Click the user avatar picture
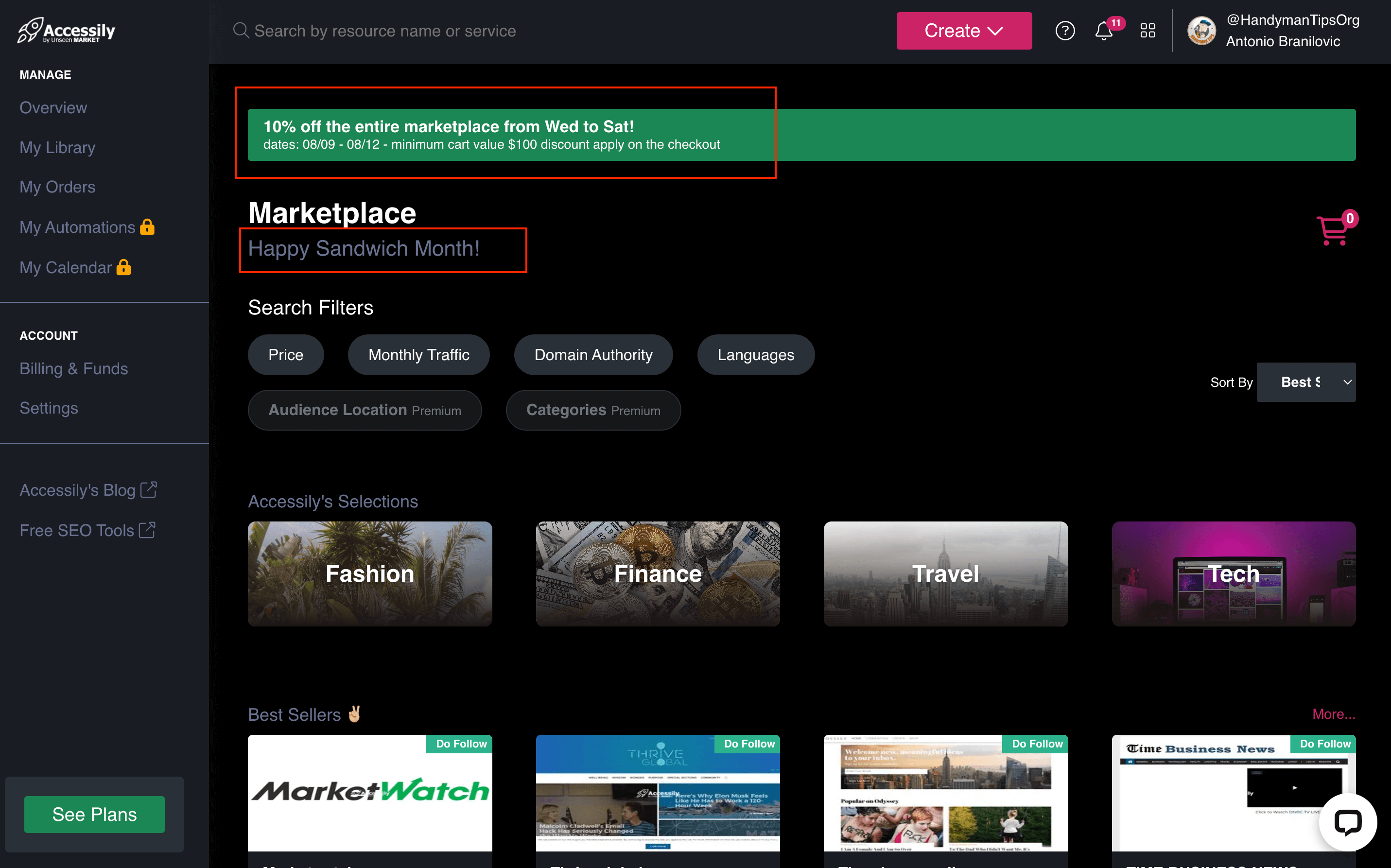 click(x=1201, y=31)
